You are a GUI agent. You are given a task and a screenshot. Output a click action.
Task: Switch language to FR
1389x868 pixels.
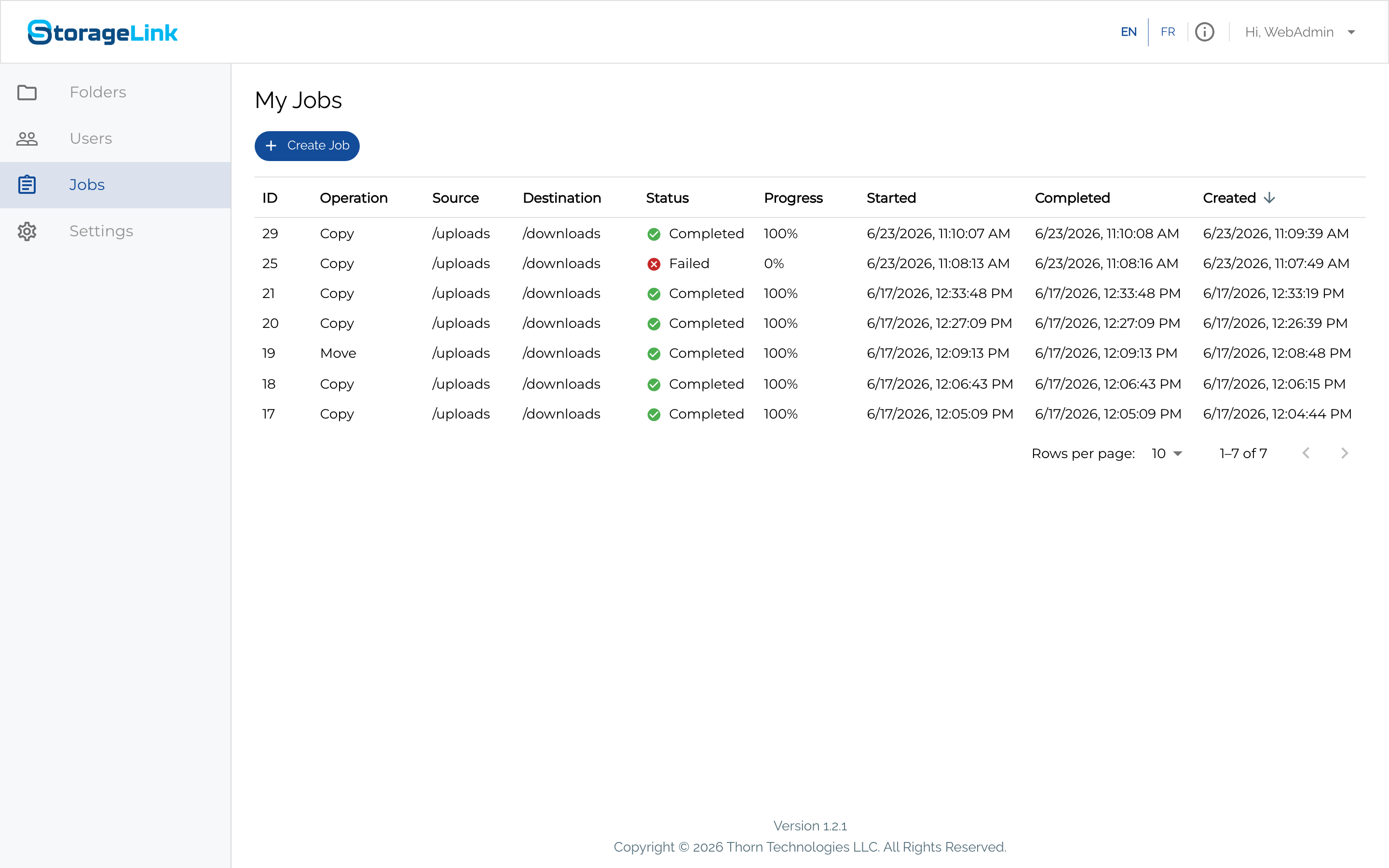1168,32
